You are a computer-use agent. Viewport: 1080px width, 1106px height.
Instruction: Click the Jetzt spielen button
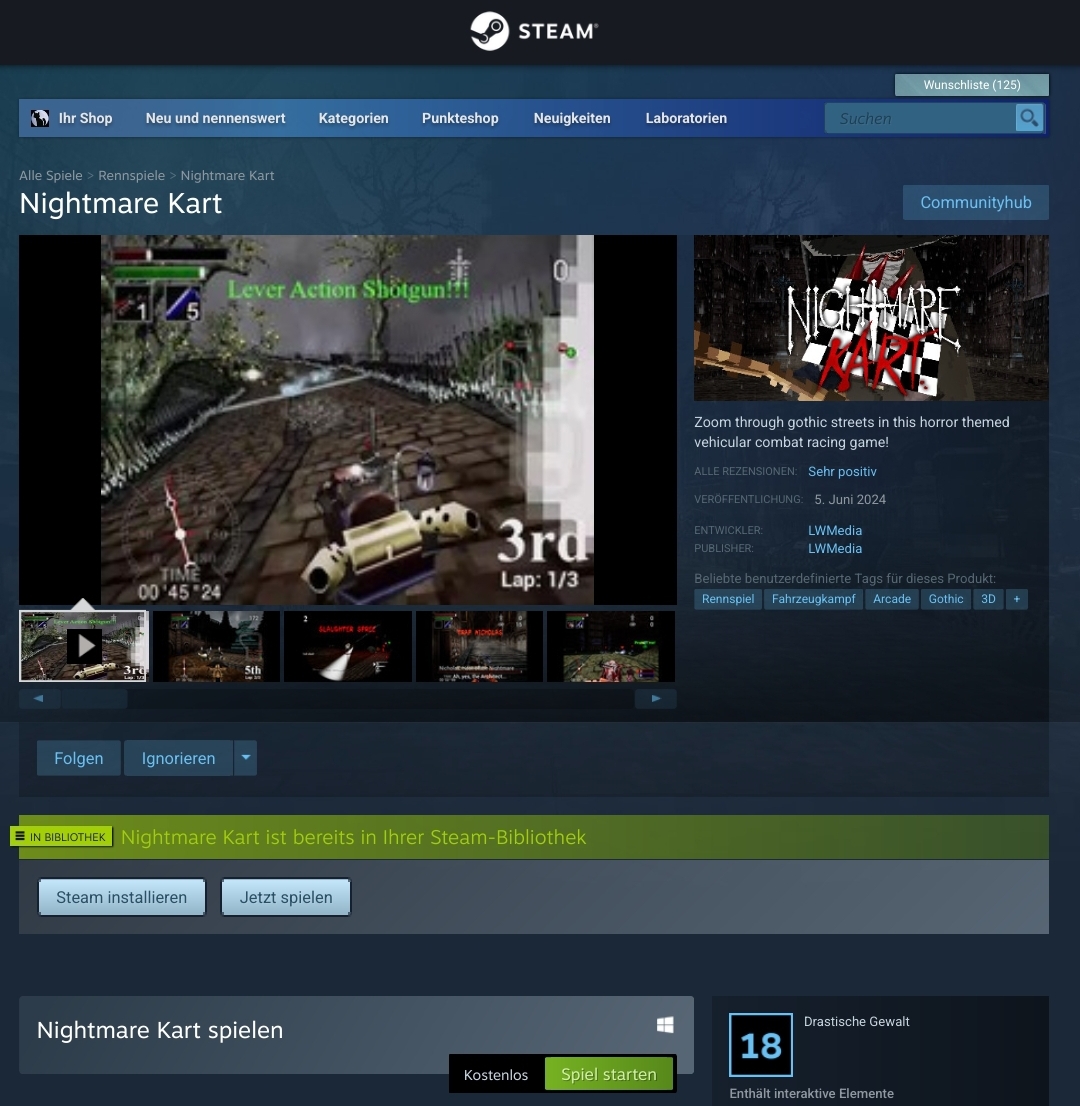(286, 897)
